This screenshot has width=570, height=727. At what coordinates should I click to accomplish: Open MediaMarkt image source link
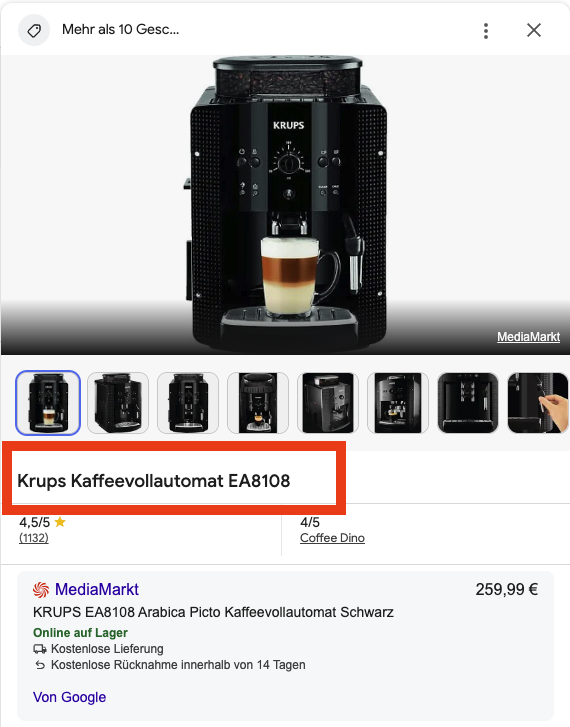coord(528,337)
